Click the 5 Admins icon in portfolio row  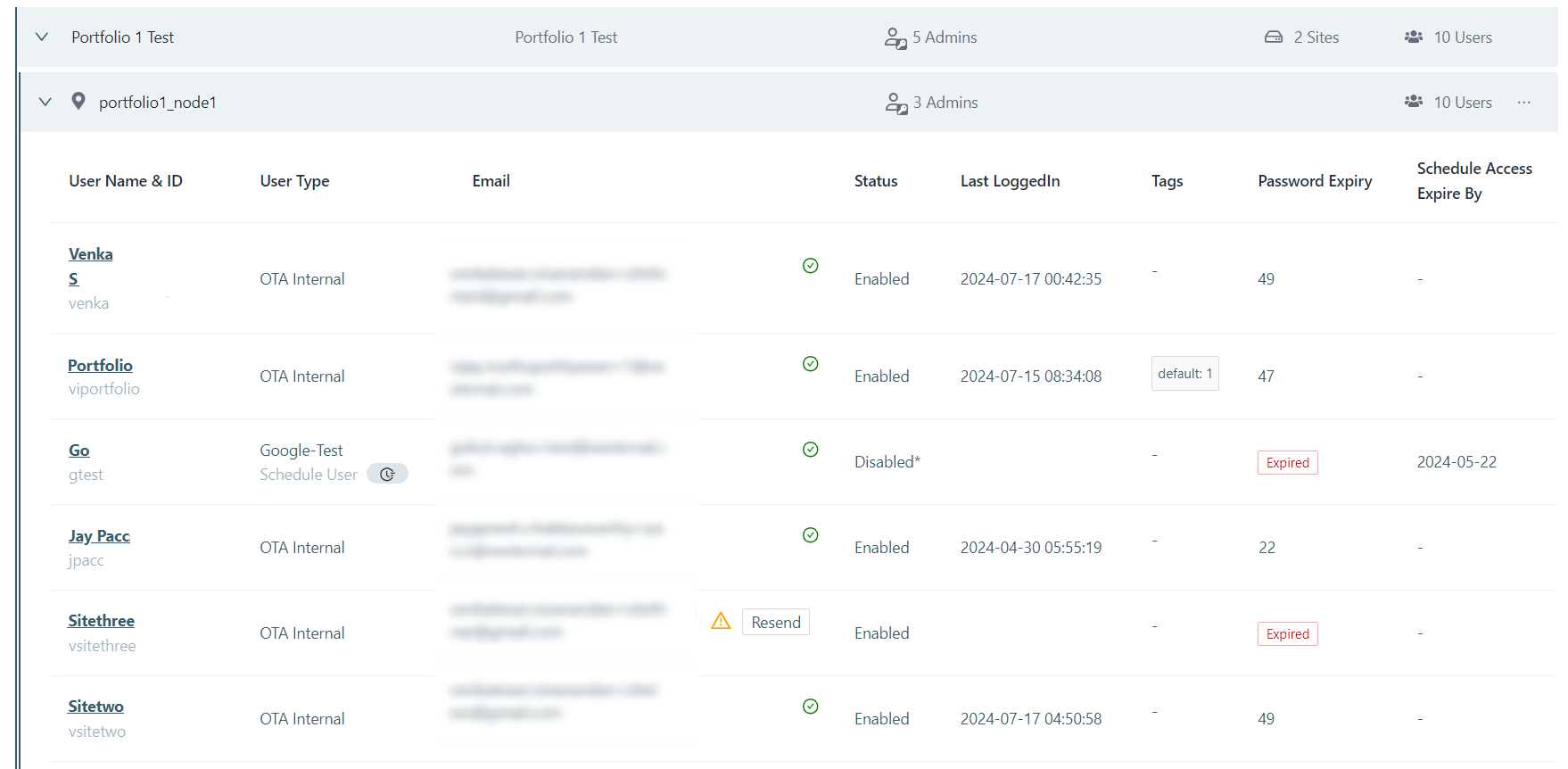click(x=895, y=37)
